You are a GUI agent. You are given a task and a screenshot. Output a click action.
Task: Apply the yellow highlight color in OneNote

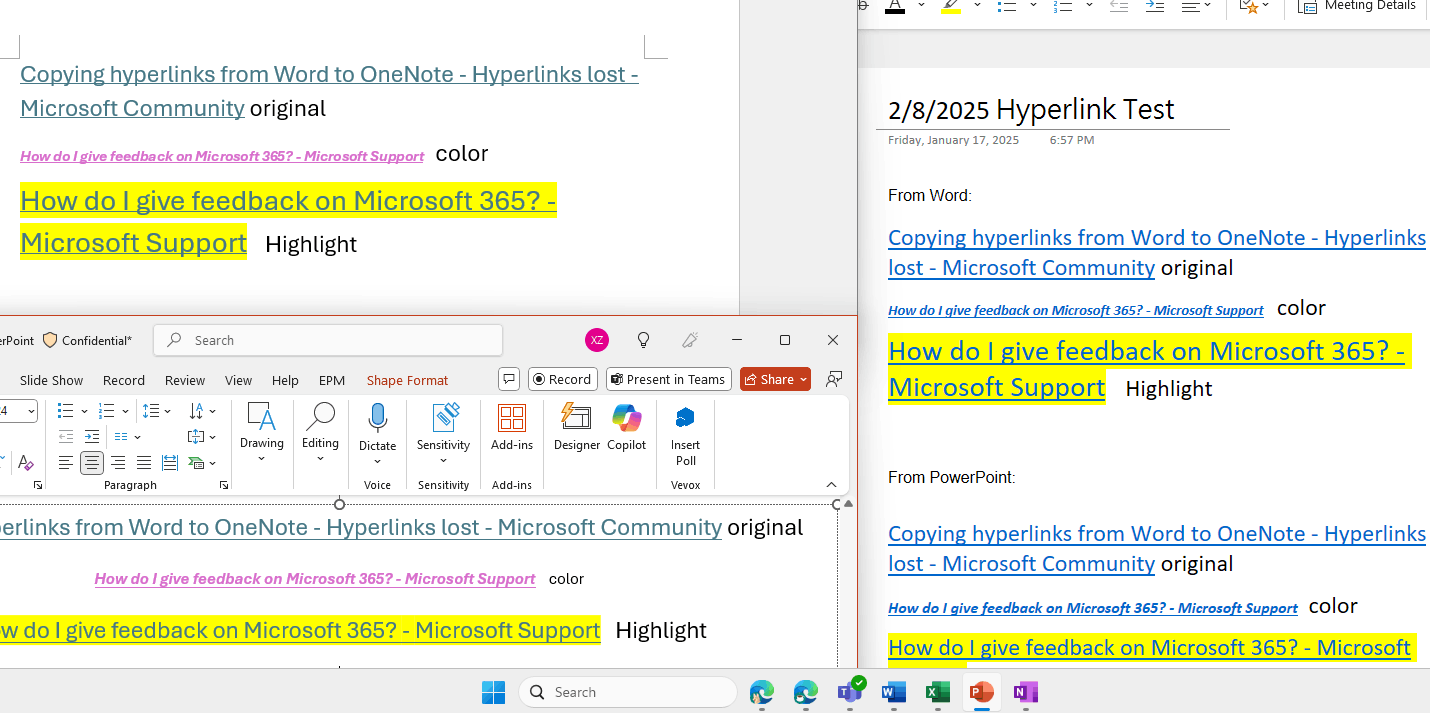[951, 6]
